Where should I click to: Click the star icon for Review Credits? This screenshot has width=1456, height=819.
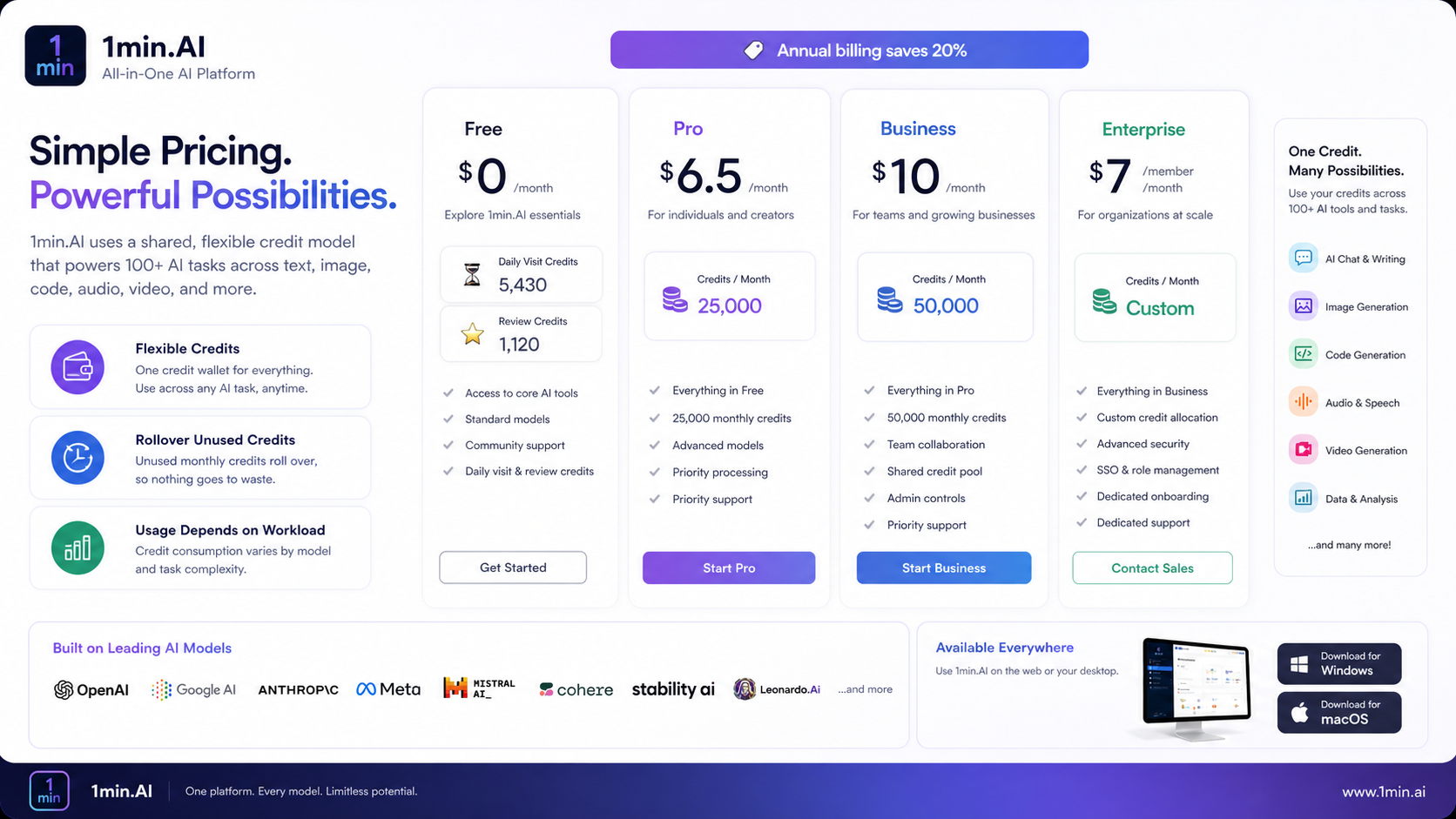(472, 334)
